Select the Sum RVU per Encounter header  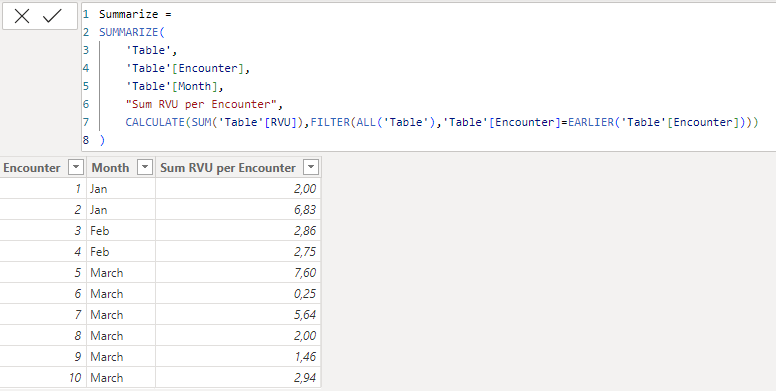pyautogui.click(x=228, y=168)
